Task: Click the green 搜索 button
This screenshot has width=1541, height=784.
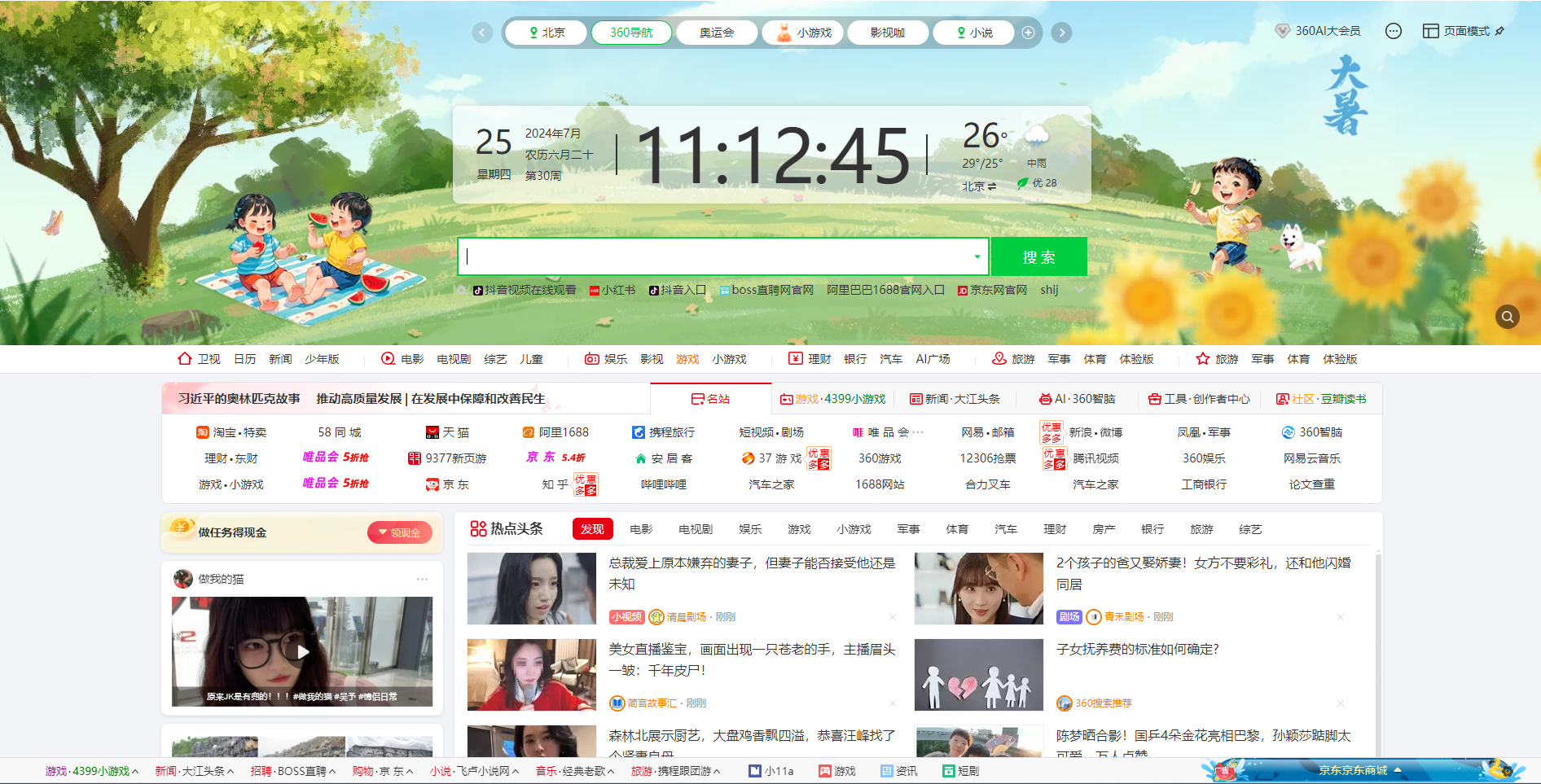Action: (1038, 257)
